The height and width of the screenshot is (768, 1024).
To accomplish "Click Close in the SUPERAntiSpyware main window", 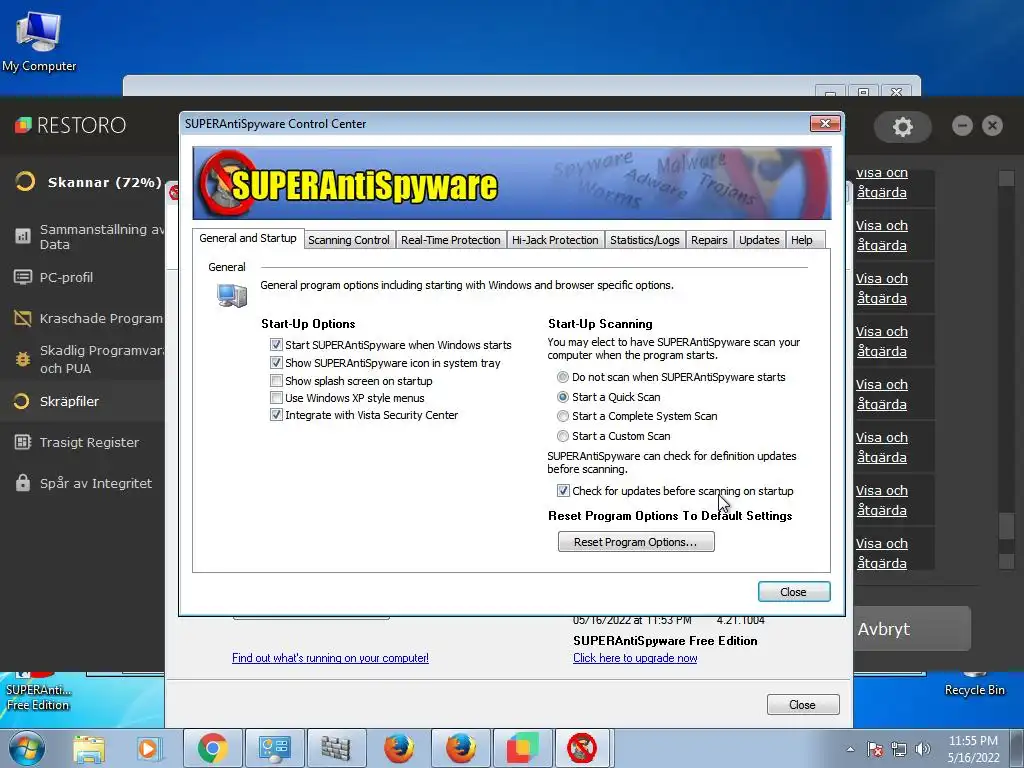I will pos(803,705).
